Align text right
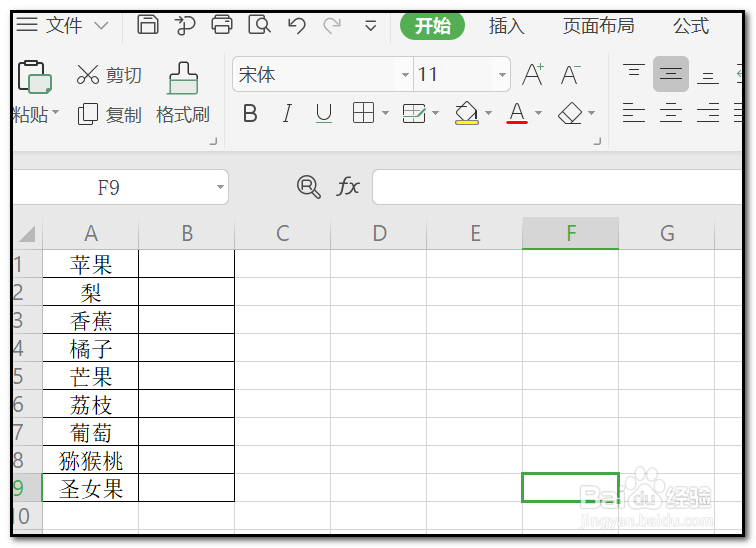Screen dimensions: 756x548 708,113
